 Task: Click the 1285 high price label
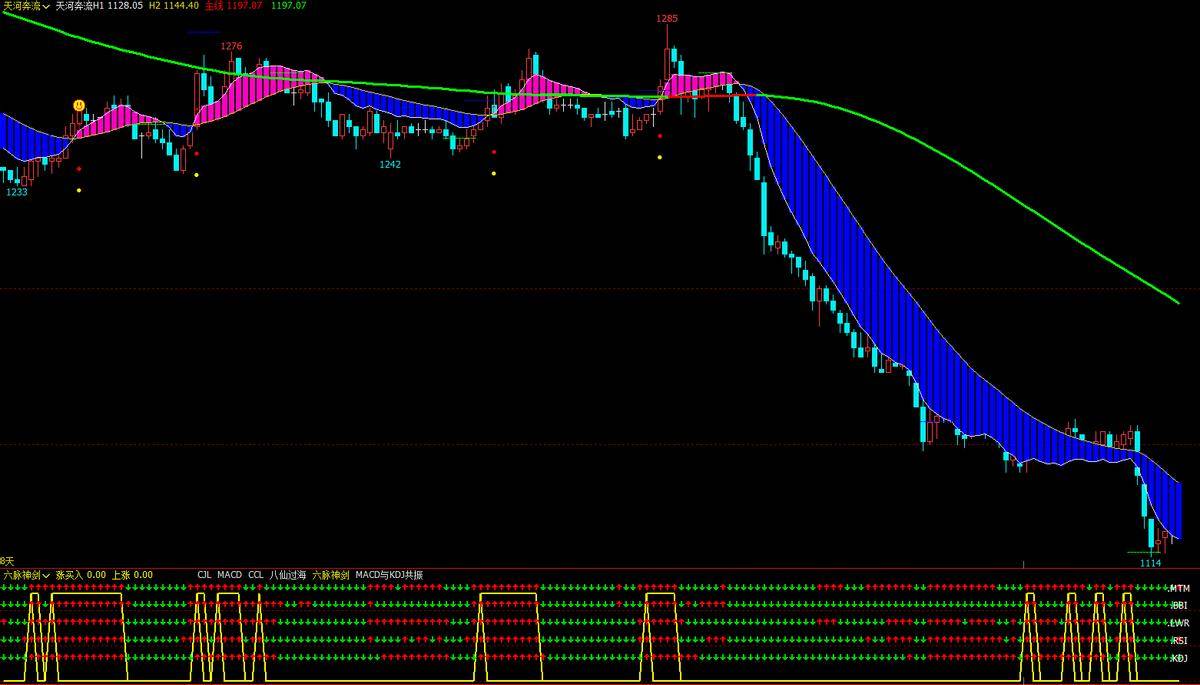click(667, 18)
